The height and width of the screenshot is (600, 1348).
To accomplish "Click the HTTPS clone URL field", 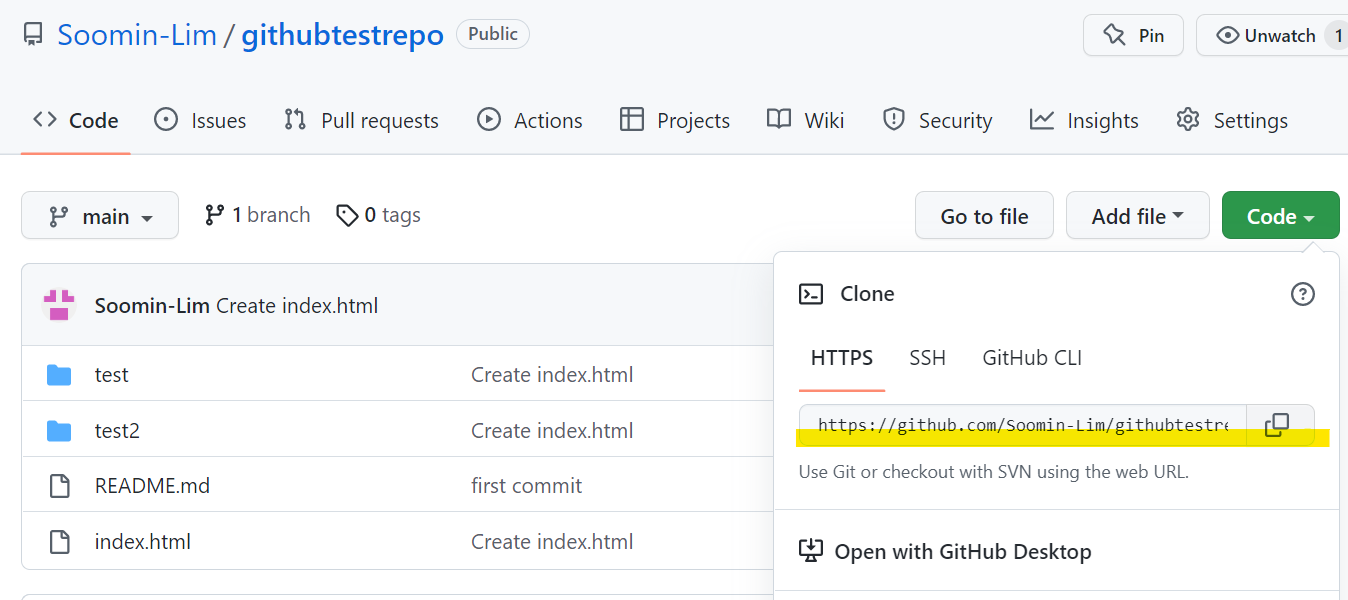I will 1022,426.
